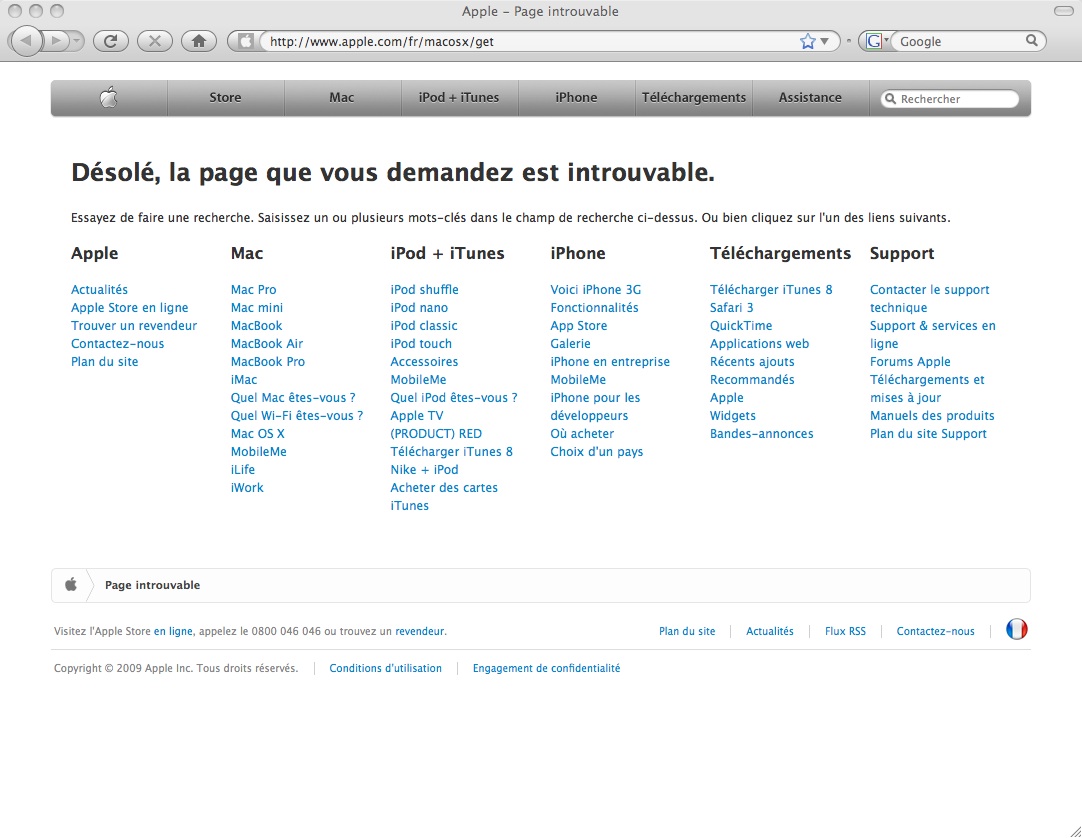This screenshot has height=838, width=1082.
Task: Open the Choix d'un pays link
Action: (597, 451)
